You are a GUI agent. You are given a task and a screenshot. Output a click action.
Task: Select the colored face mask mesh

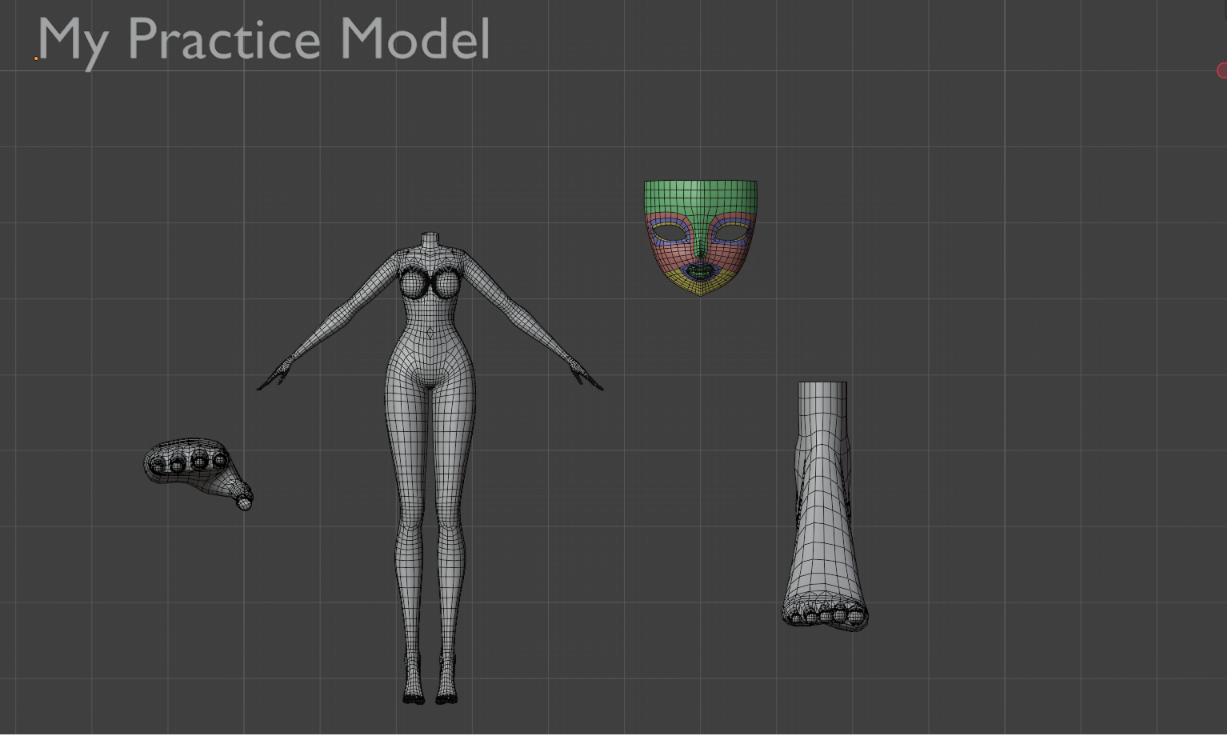click(x=701, y=238)
